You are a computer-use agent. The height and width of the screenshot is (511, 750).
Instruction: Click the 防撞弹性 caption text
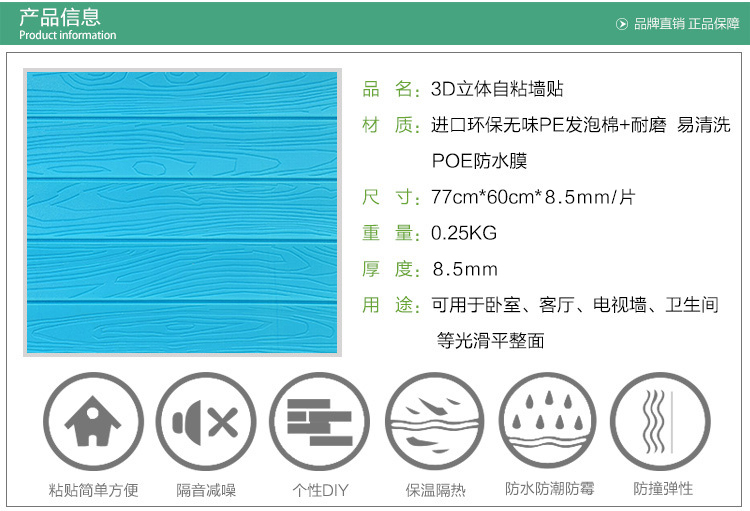point(662,489)
